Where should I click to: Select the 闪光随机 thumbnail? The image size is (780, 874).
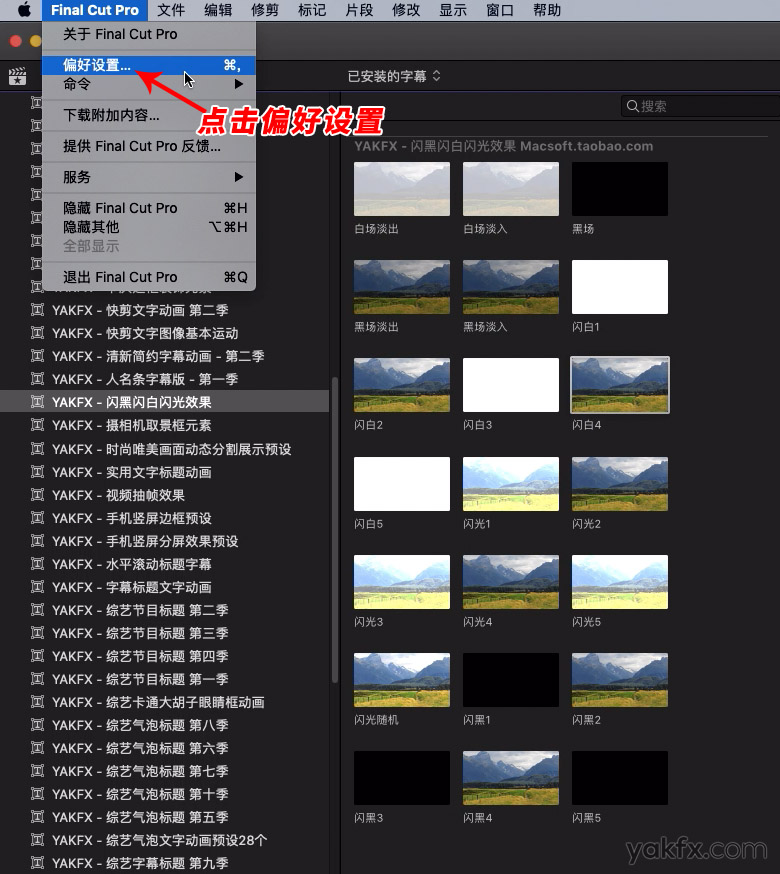401,680
